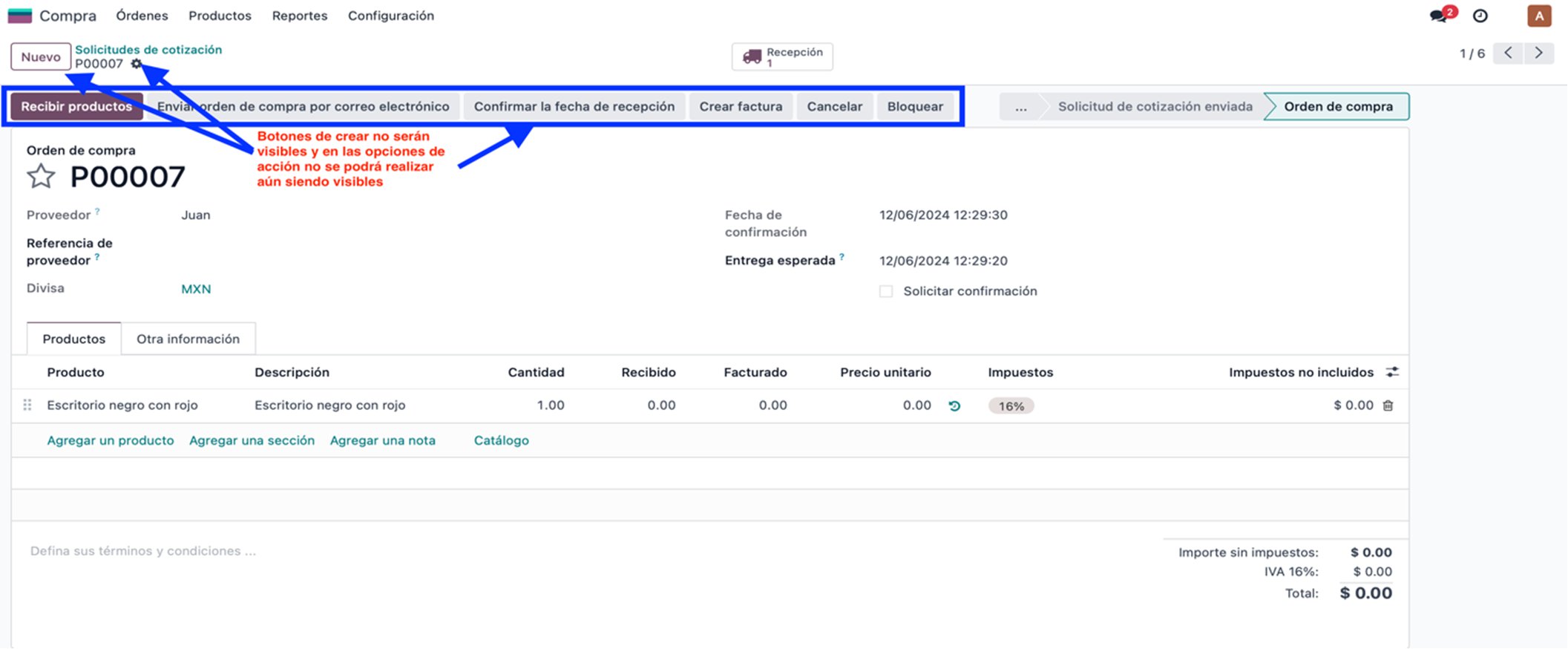The image size is (1568, 649).
Task: Go to previous record arrow
Action: point(1508,53)
